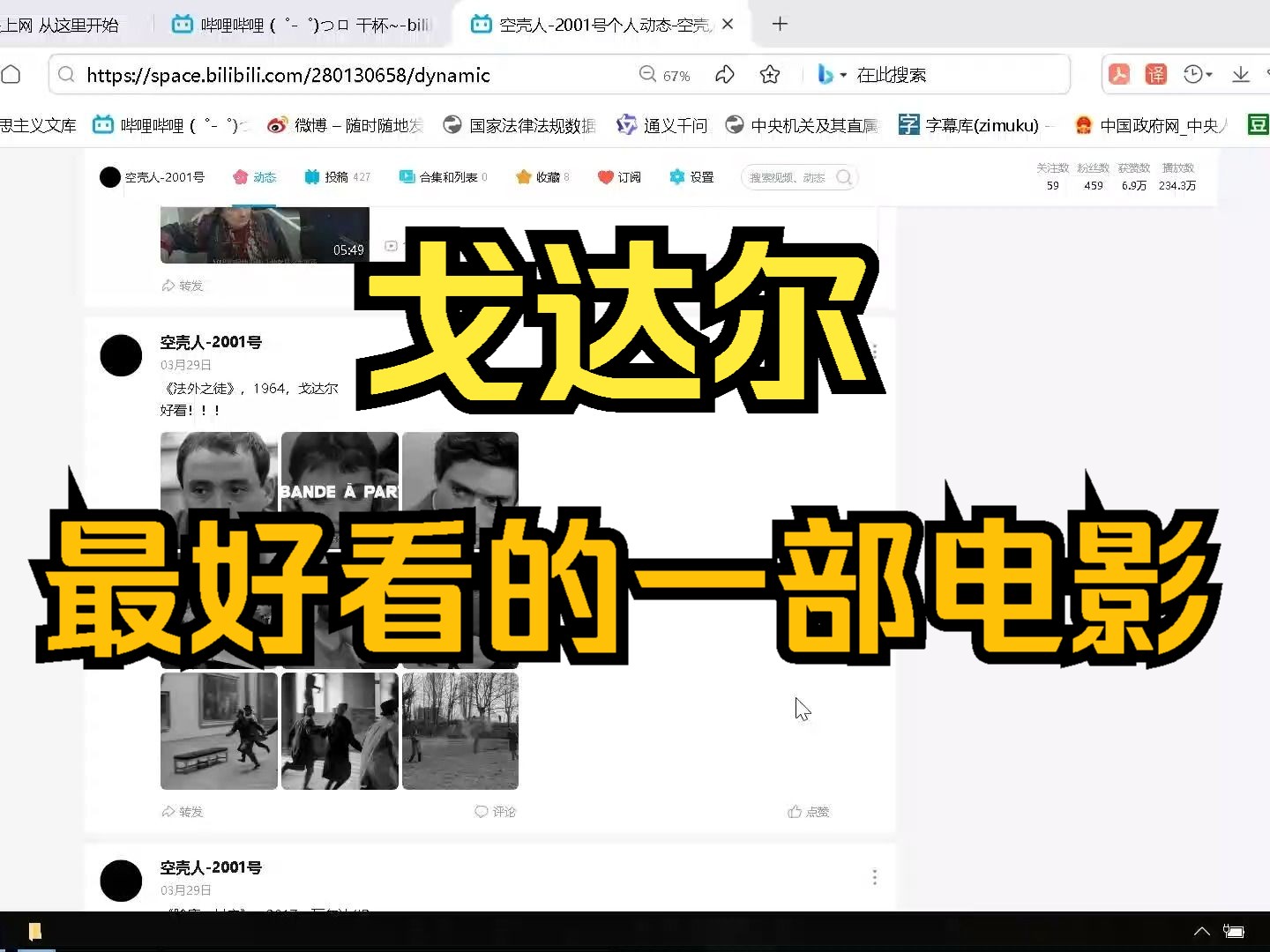Click 点赞 on the 法外之徒 post
Screen dimensions: 1270x952
pyautogui.click(x=808, y=812)
